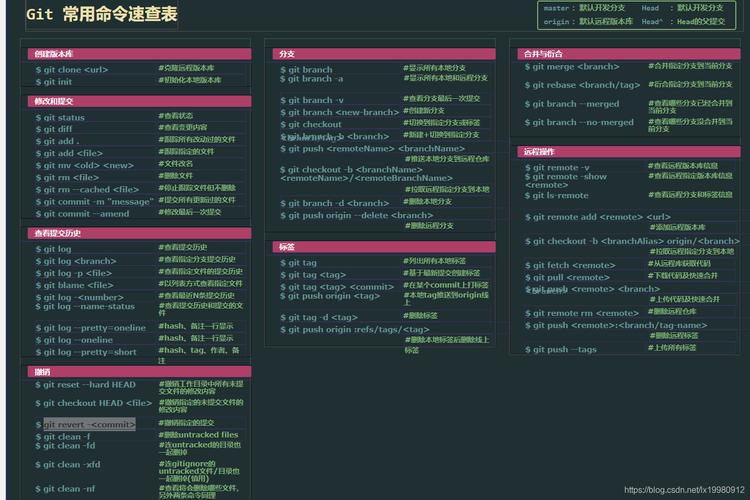The width and height of the screenshot is (750, 500).
Task: Click the command "$ git branch --merged"
Action: coord(572,104)
